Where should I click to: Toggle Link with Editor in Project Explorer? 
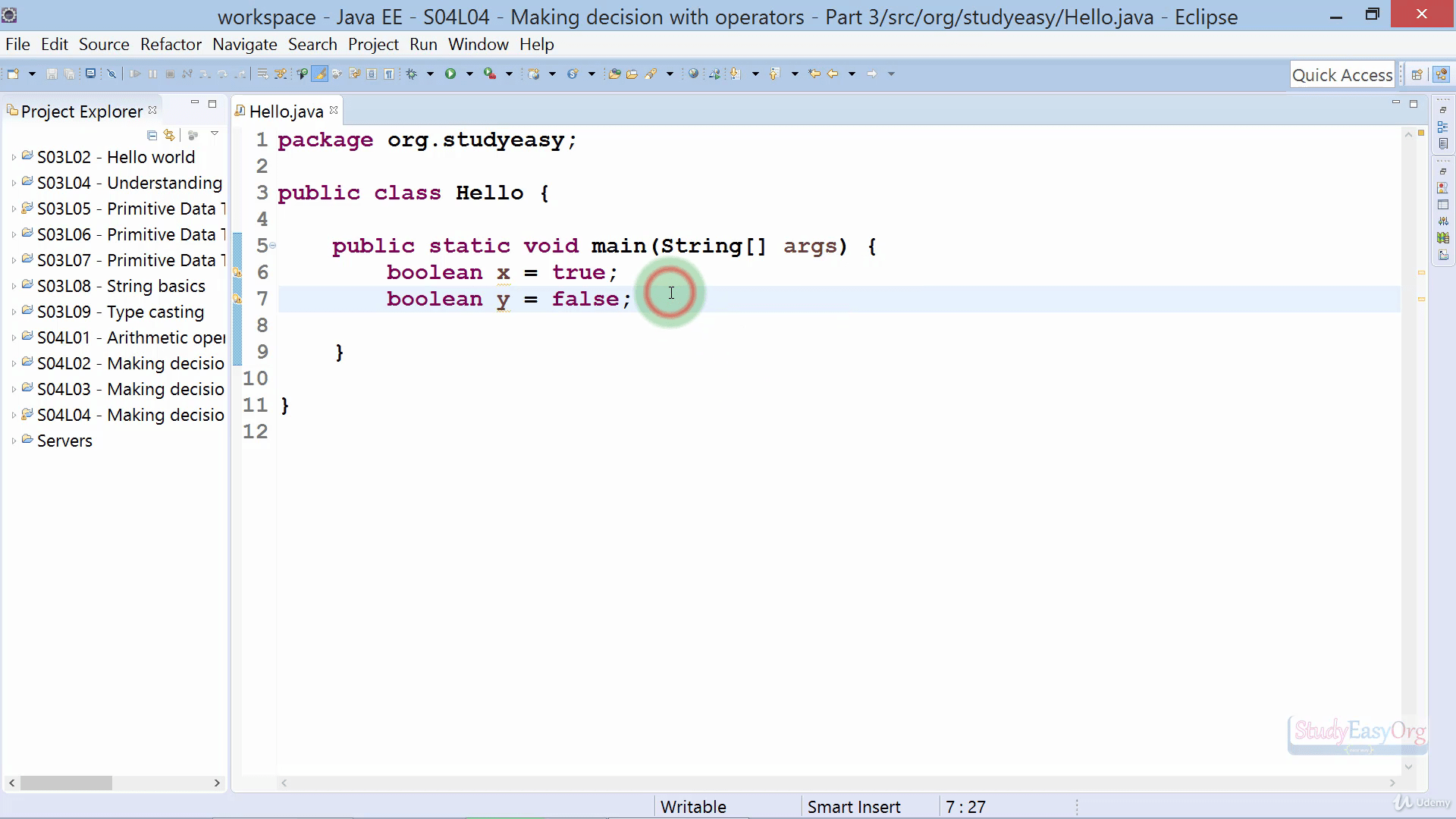click(x=168, y=136)
